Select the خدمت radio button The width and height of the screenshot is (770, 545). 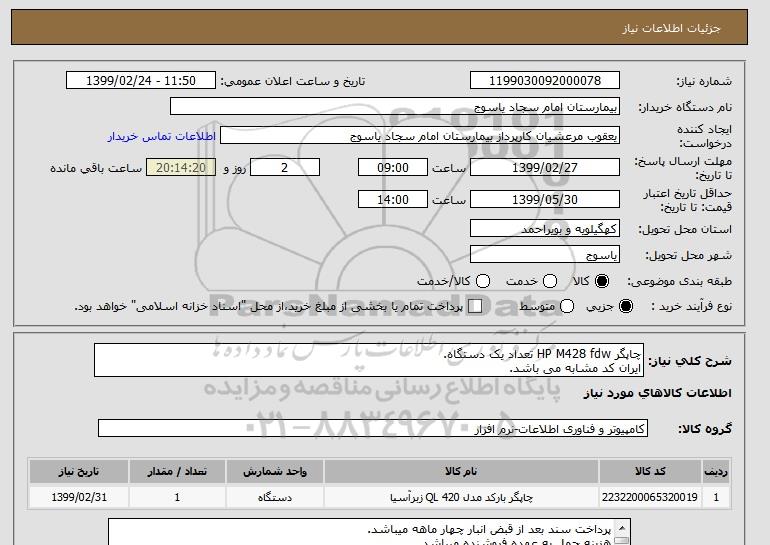(550, 281)
